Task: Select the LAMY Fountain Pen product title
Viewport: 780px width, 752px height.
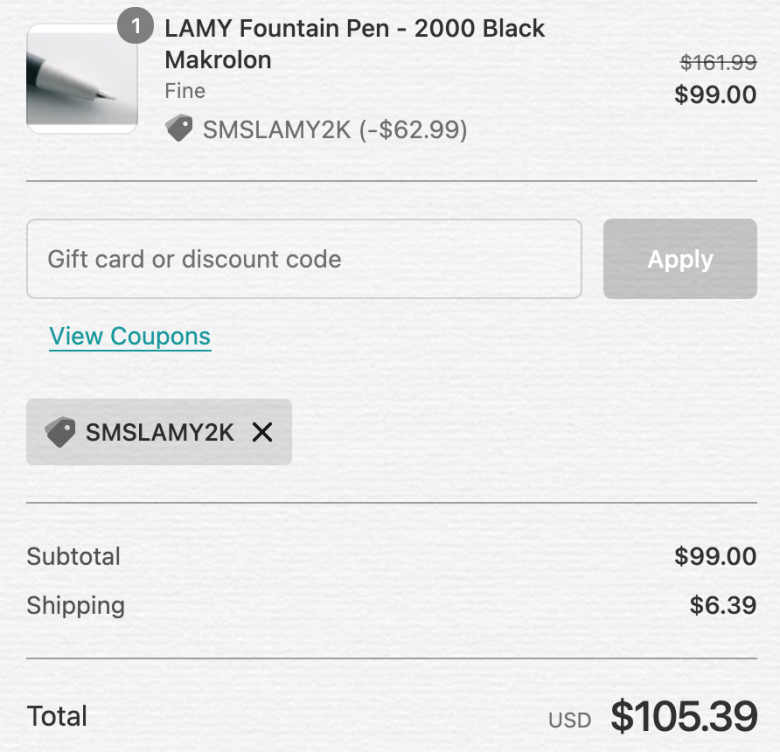Action: 355,44
